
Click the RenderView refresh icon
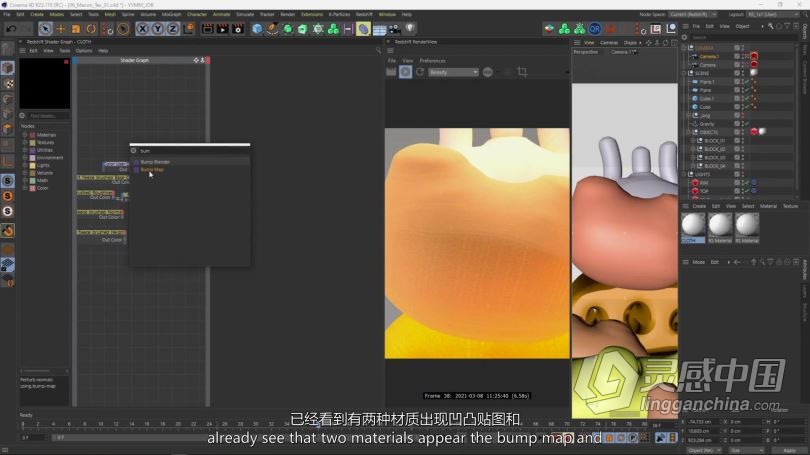[420, 72]
